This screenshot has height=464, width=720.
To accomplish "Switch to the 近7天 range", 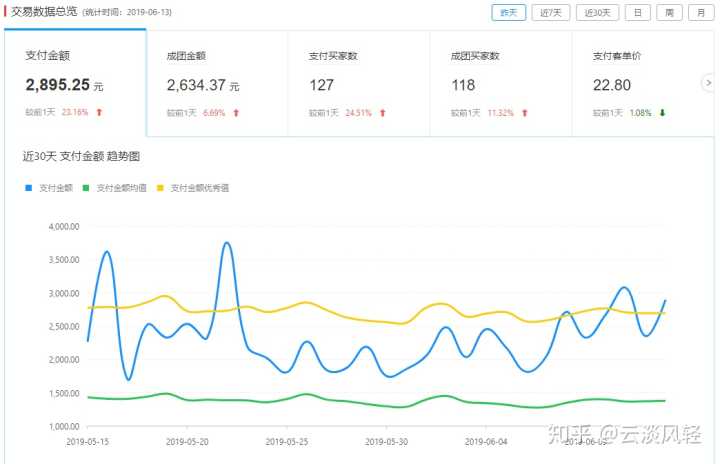I will pyautogui.click(x=550, y=12).
